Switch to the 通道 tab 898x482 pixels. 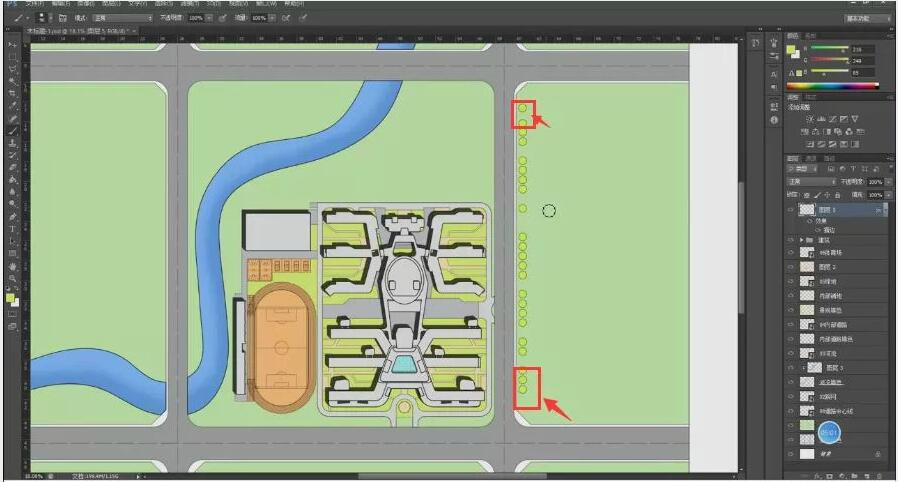point(810,158)
